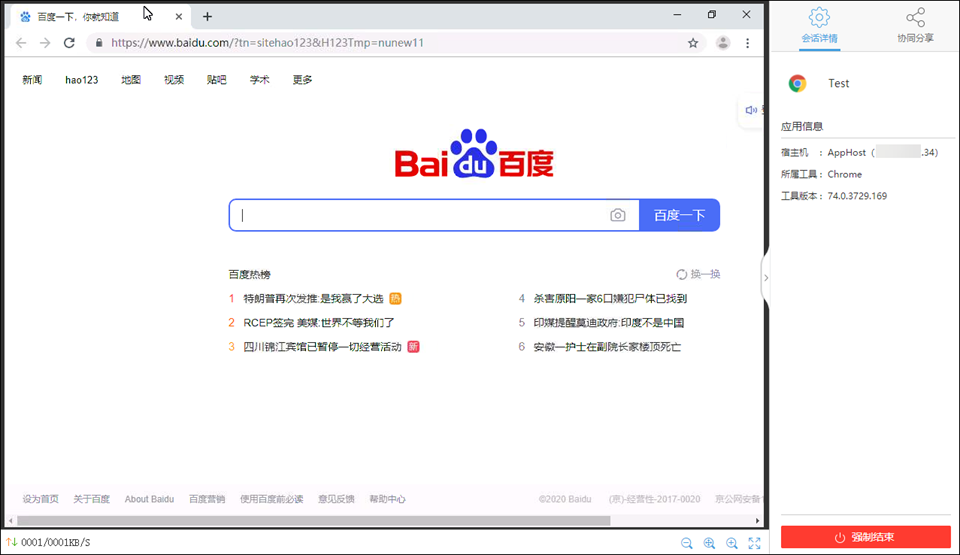Click the browser back arrow
960x555 pixels.
pos(20,43)
